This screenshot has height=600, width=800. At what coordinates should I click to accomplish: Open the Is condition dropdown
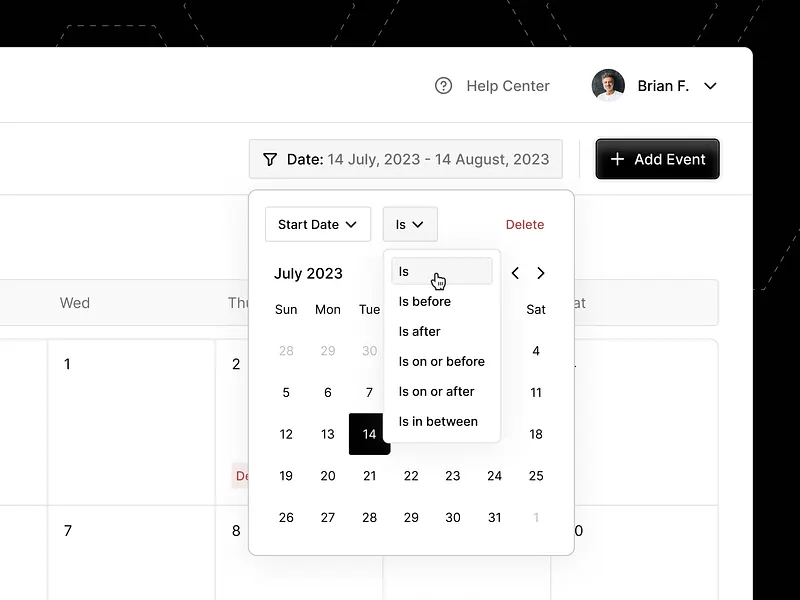pos(410,224)
